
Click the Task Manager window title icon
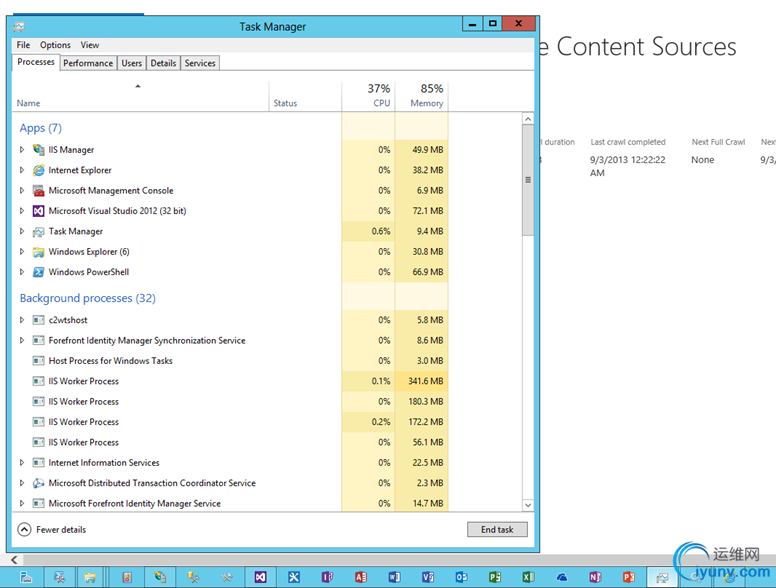20,27
